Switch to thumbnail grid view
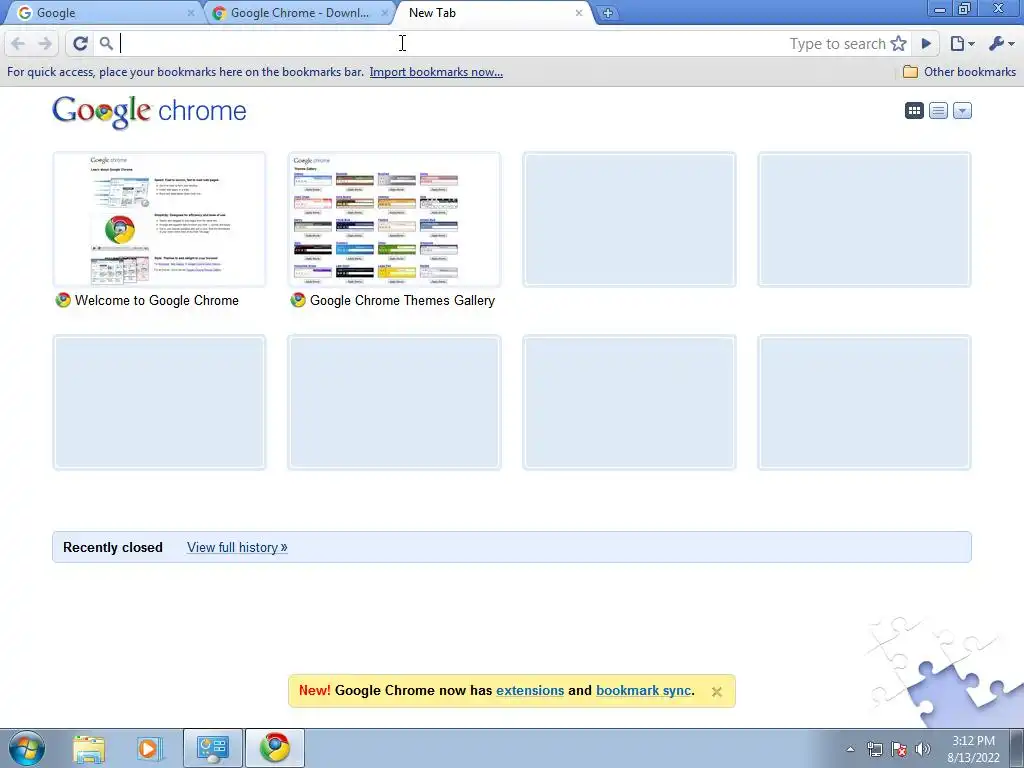The image size is (1024, 768). pyautogui.click(x=914, y=110)
